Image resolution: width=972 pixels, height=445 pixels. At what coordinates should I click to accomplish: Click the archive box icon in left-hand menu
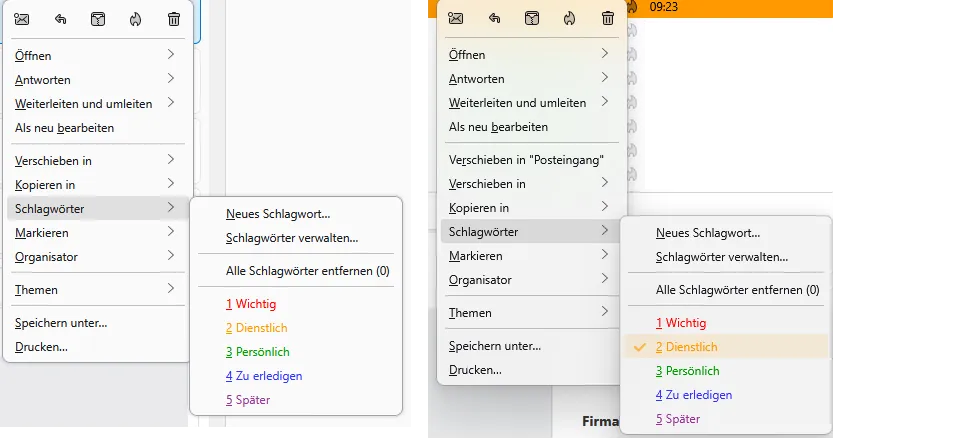98,19
